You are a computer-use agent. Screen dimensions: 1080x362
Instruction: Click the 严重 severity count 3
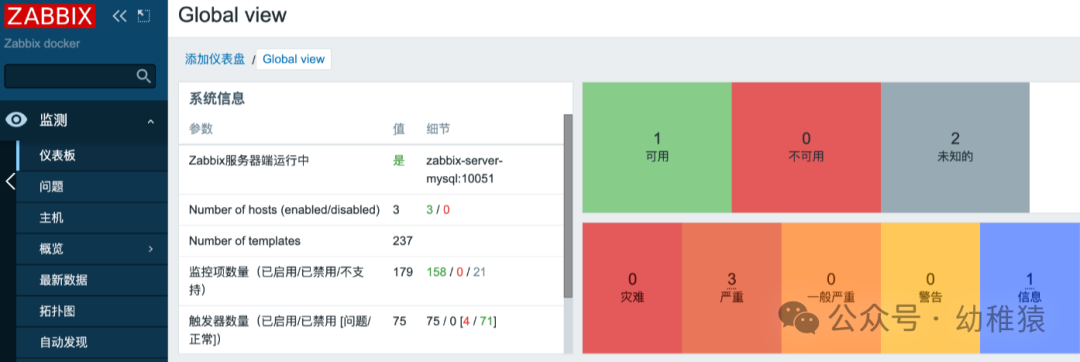point(731,279)
